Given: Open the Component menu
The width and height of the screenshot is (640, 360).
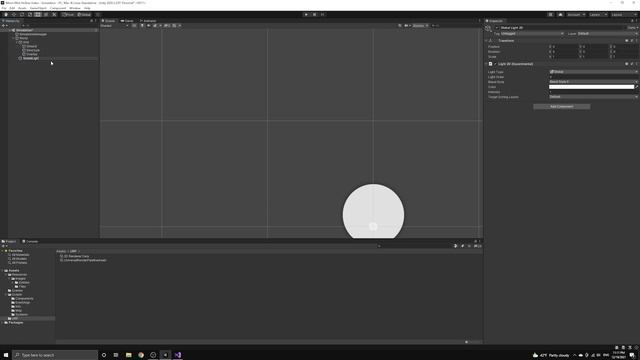Looking at the screenshot, I should pyautogui.click(x=58, y=8).
